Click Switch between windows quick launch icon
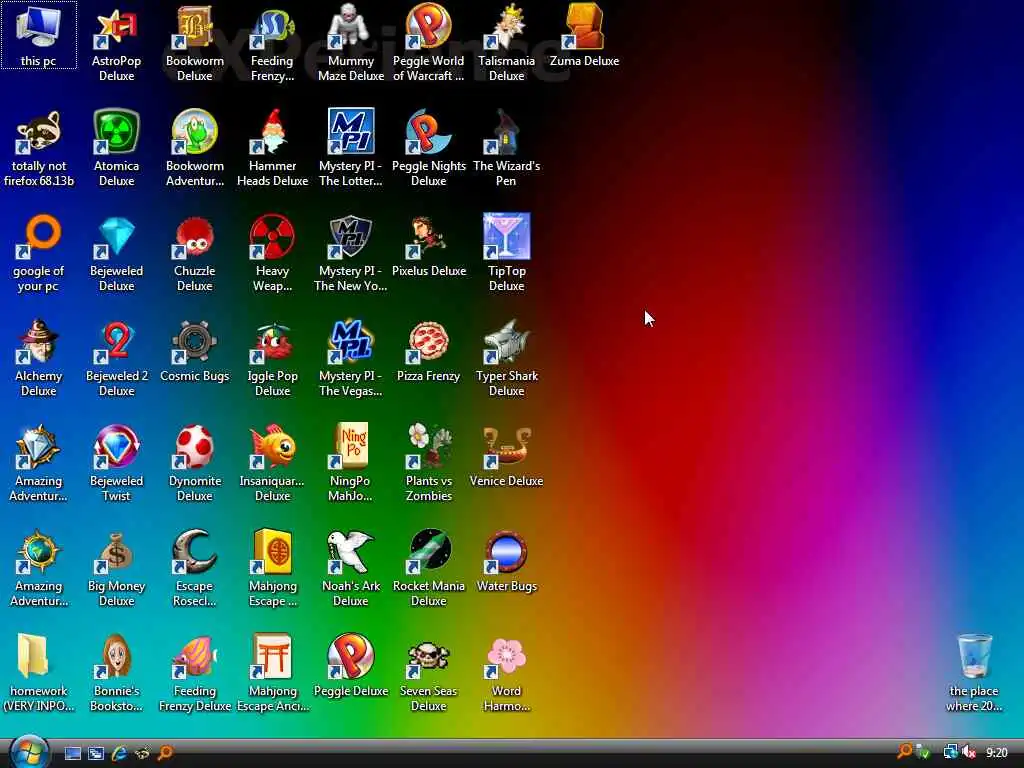 (x=96, y=754)
